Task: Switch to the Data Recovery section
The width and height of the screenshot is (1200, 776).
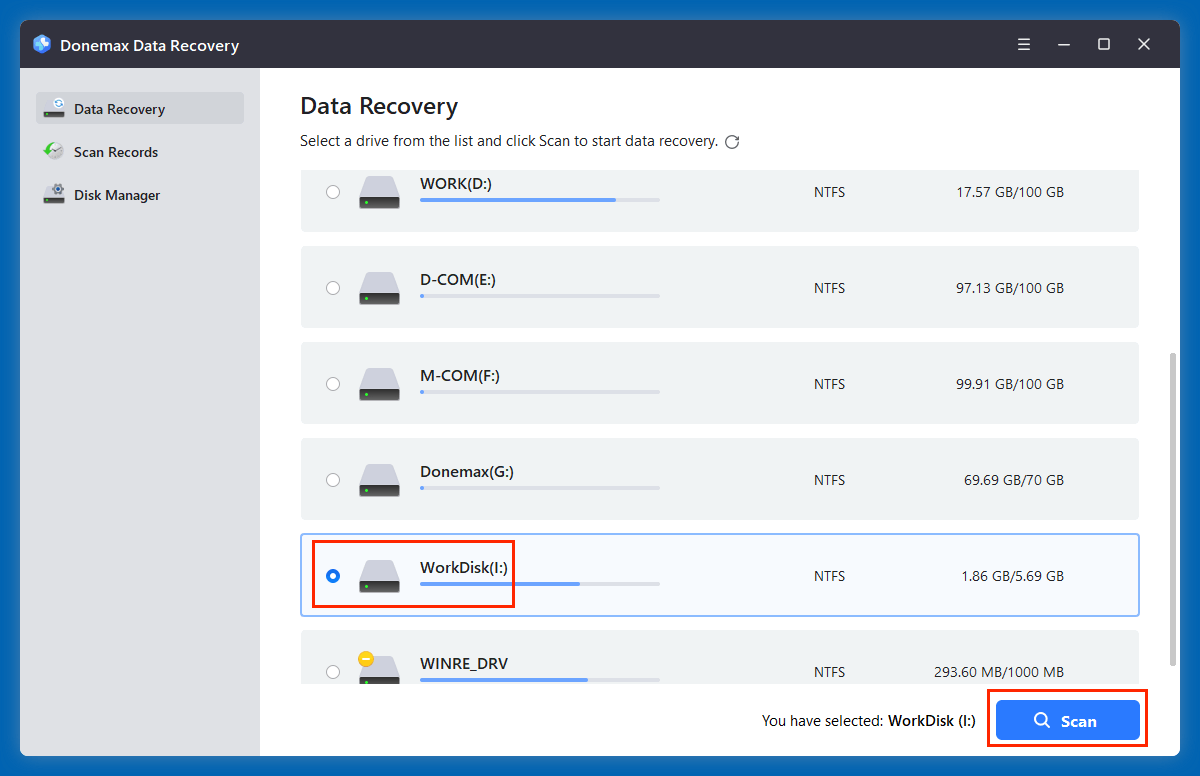Action: [118, 108]
